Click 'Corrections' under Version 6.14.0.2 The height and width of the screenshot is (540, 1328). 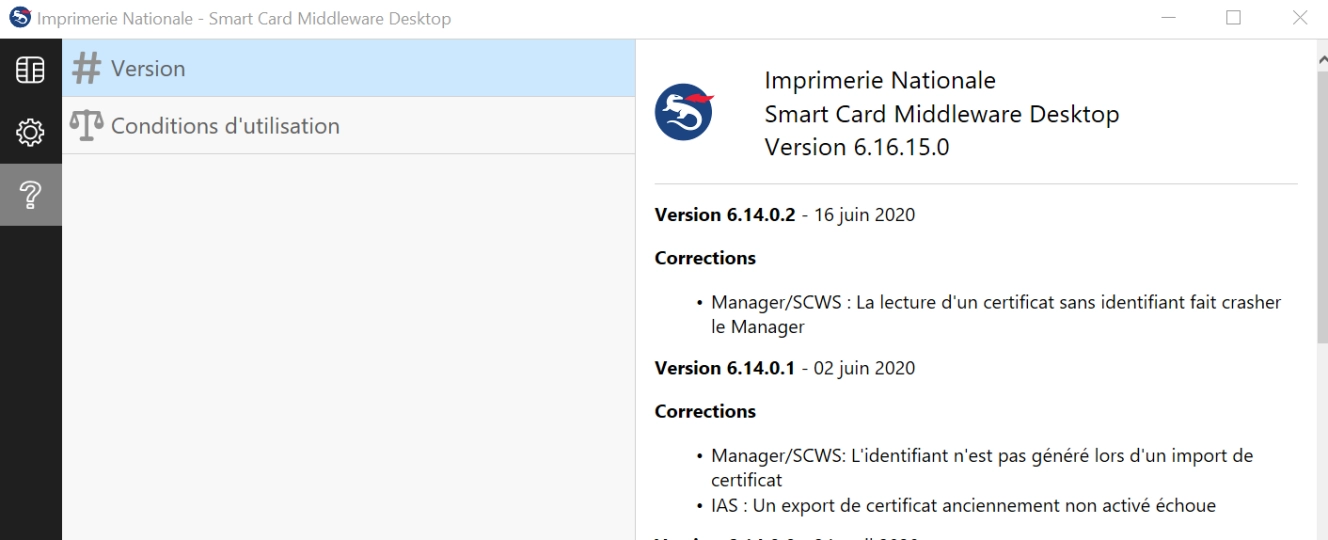pos(704,258)
